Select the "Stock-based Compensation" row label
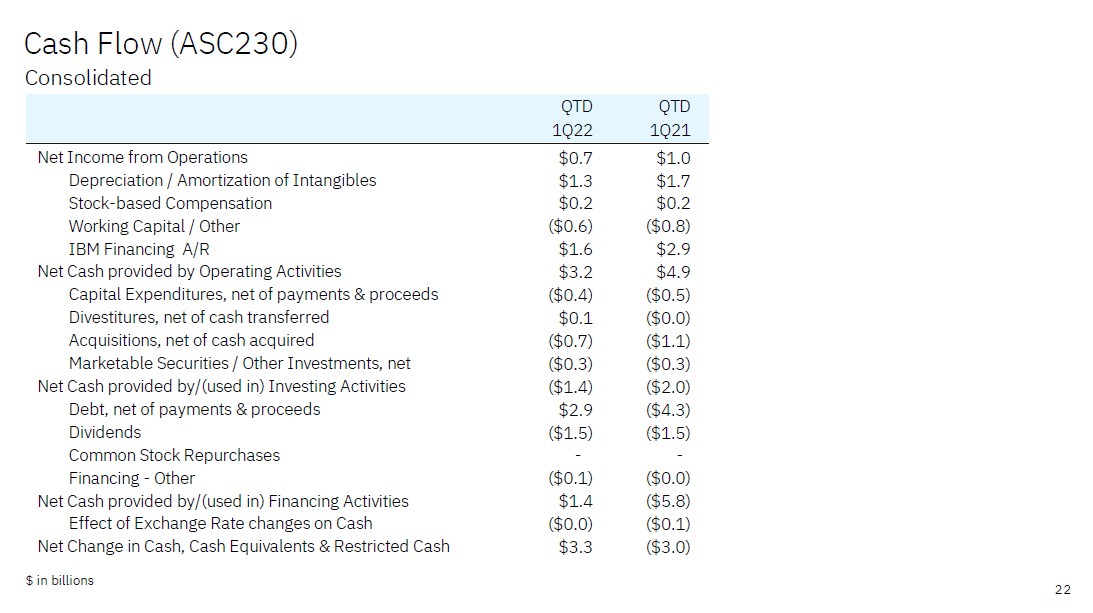This screenshot has height=613, width=1093. click(170, 203)
